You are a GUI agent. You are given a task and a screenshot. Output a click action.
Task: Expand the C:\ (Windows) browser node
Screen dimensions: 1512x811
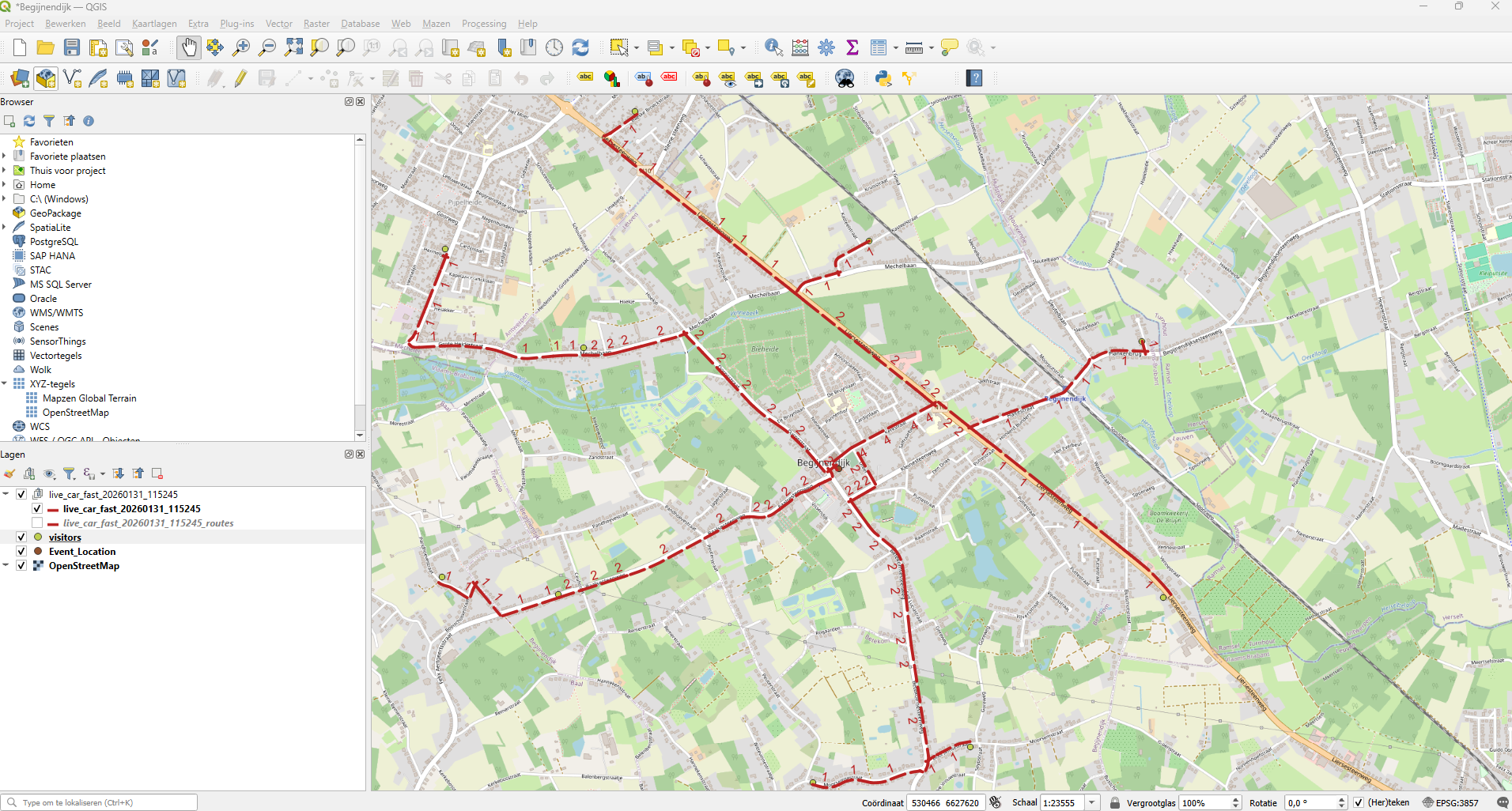pos(5,199)
